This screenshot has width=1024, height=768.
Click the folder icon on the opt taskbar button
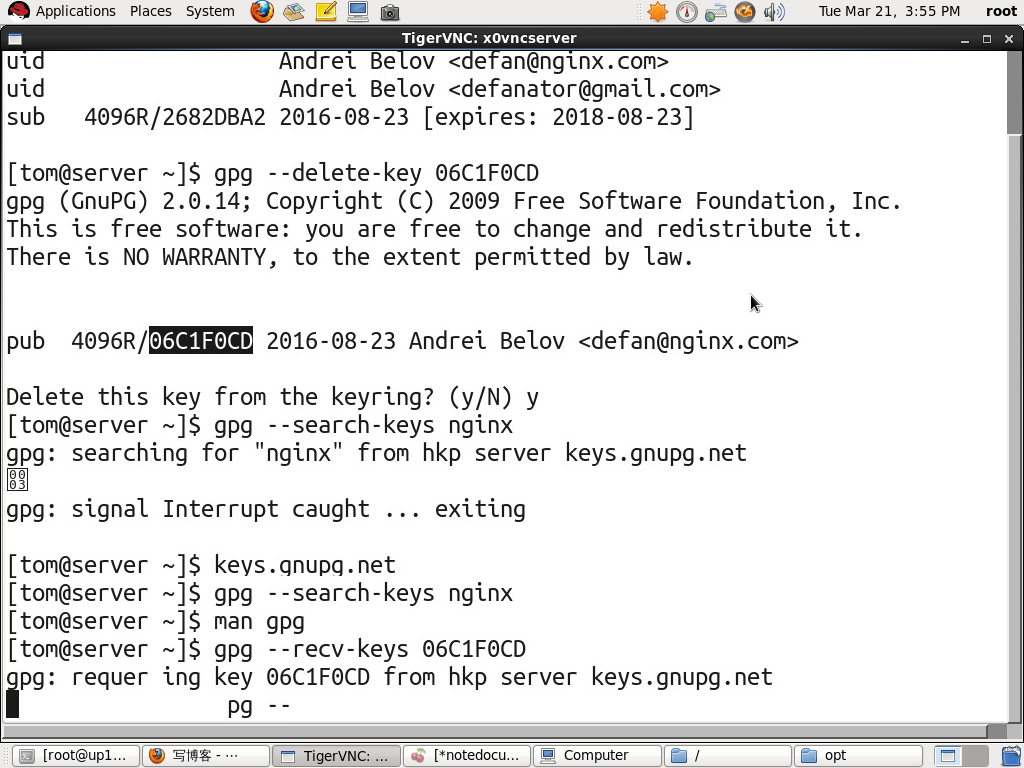coord(809,756)
